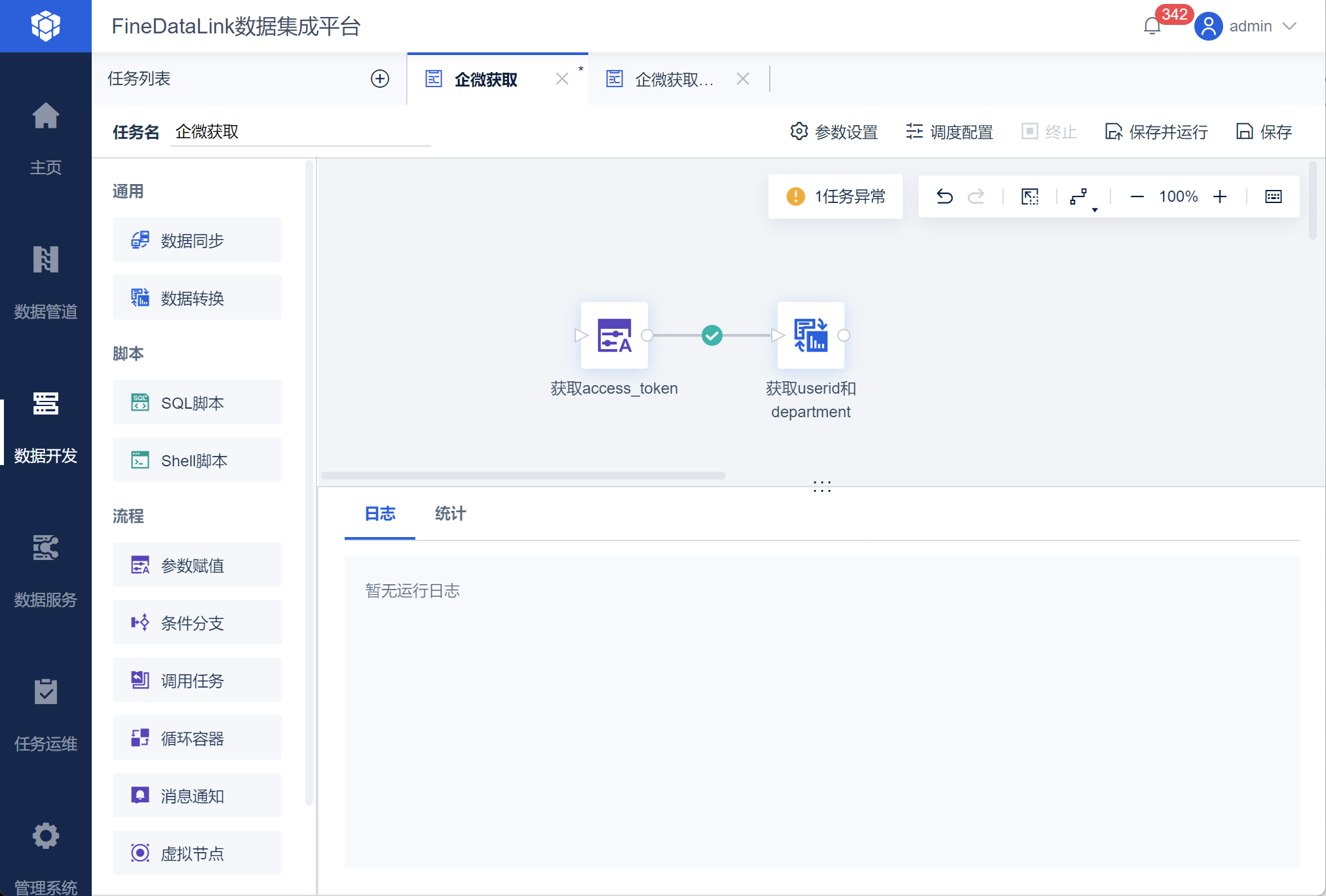
Task: Expand the admin user dropdown
Action: 1289,26
